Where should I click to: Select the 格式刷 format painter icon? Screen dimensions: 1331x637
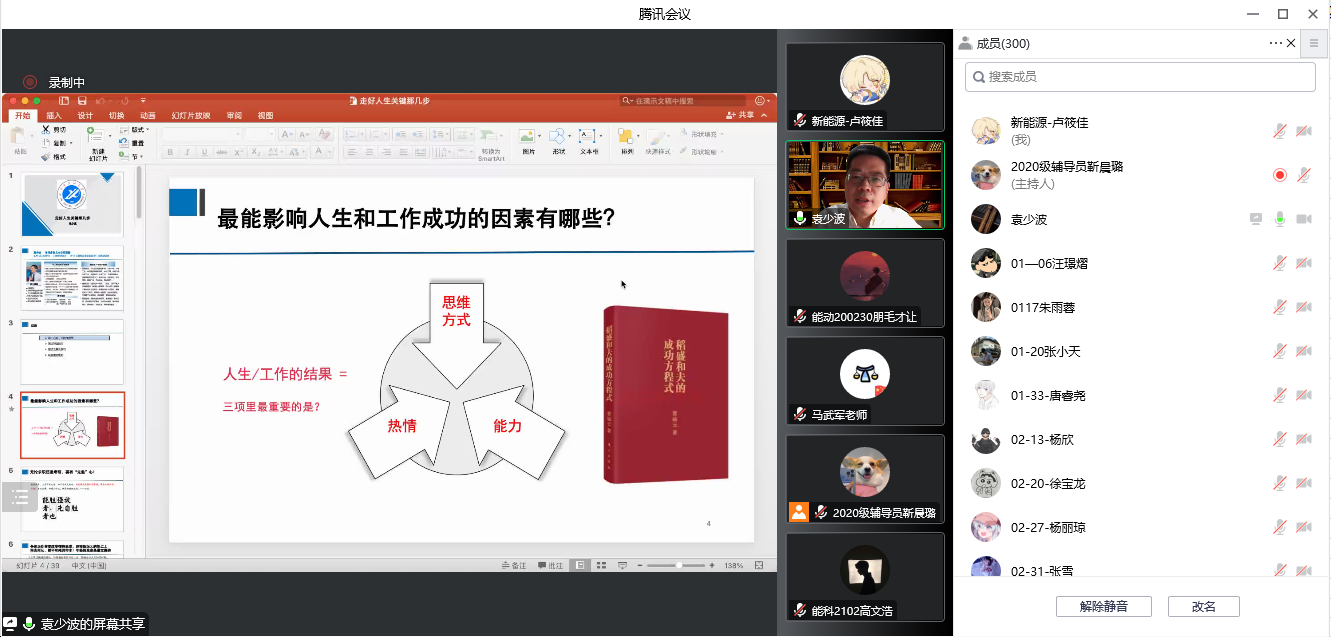pos(47,155)
